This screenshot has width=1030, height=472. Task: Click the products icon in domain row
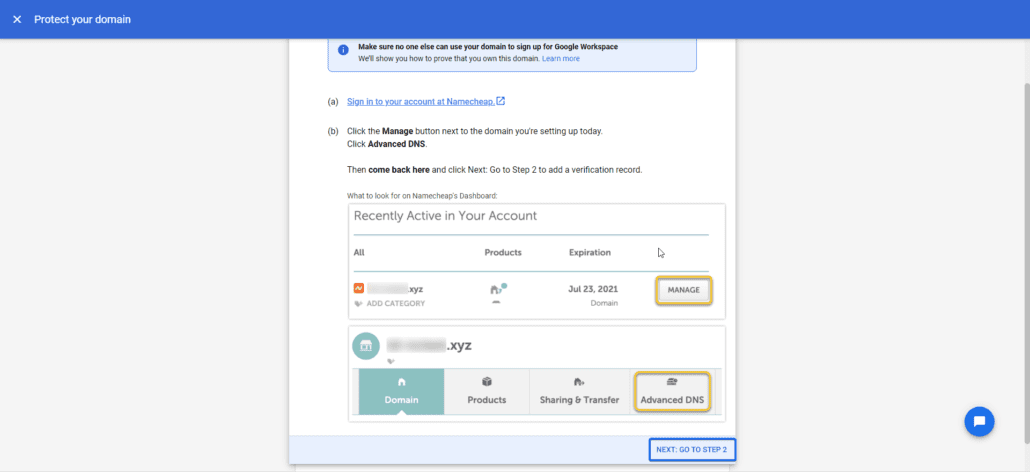click(499, 288)
